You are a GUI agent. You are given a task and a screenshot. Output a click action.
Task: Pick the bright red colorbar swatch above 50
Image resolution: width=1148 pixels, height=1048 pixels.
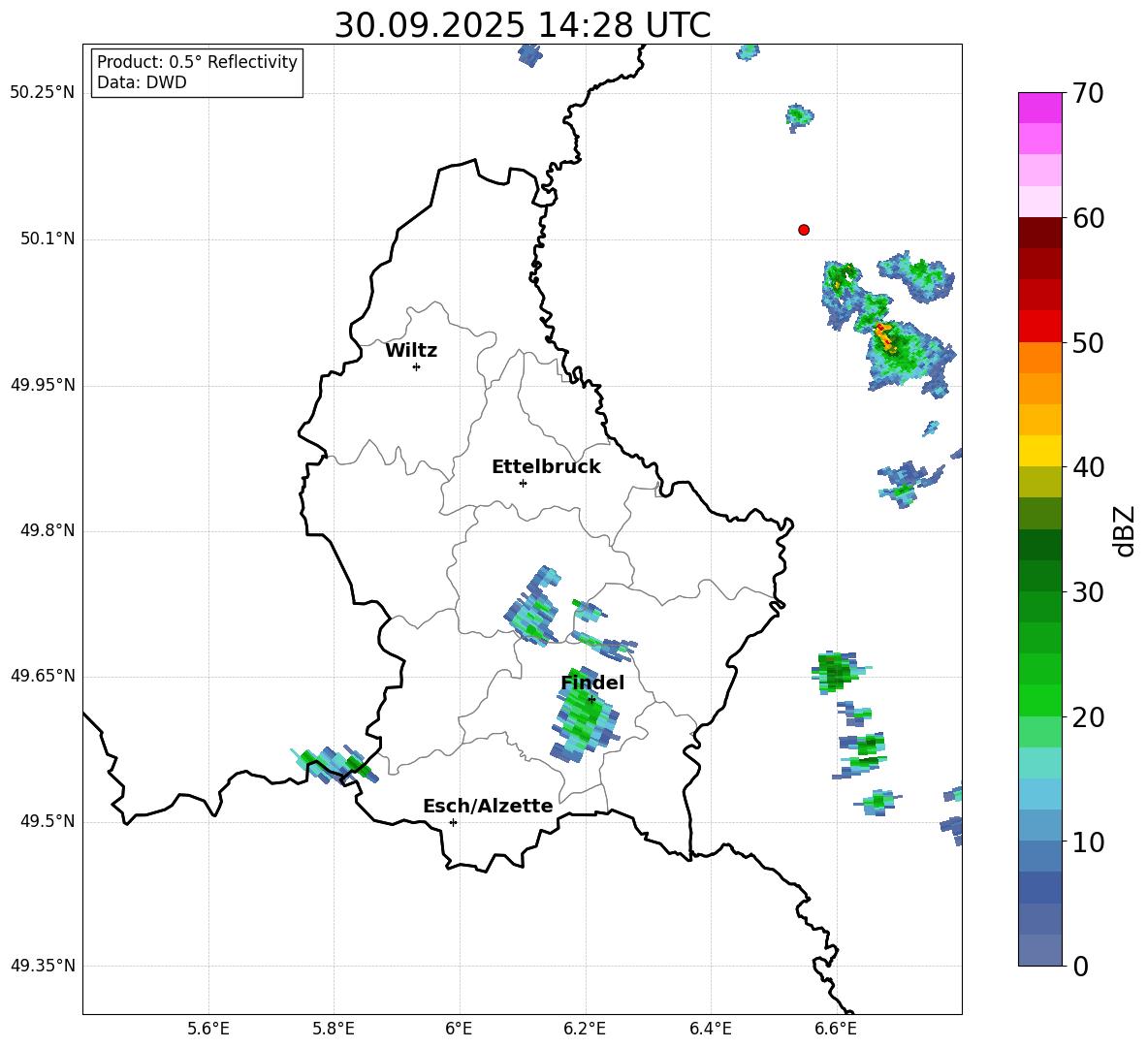point(1040,326)
